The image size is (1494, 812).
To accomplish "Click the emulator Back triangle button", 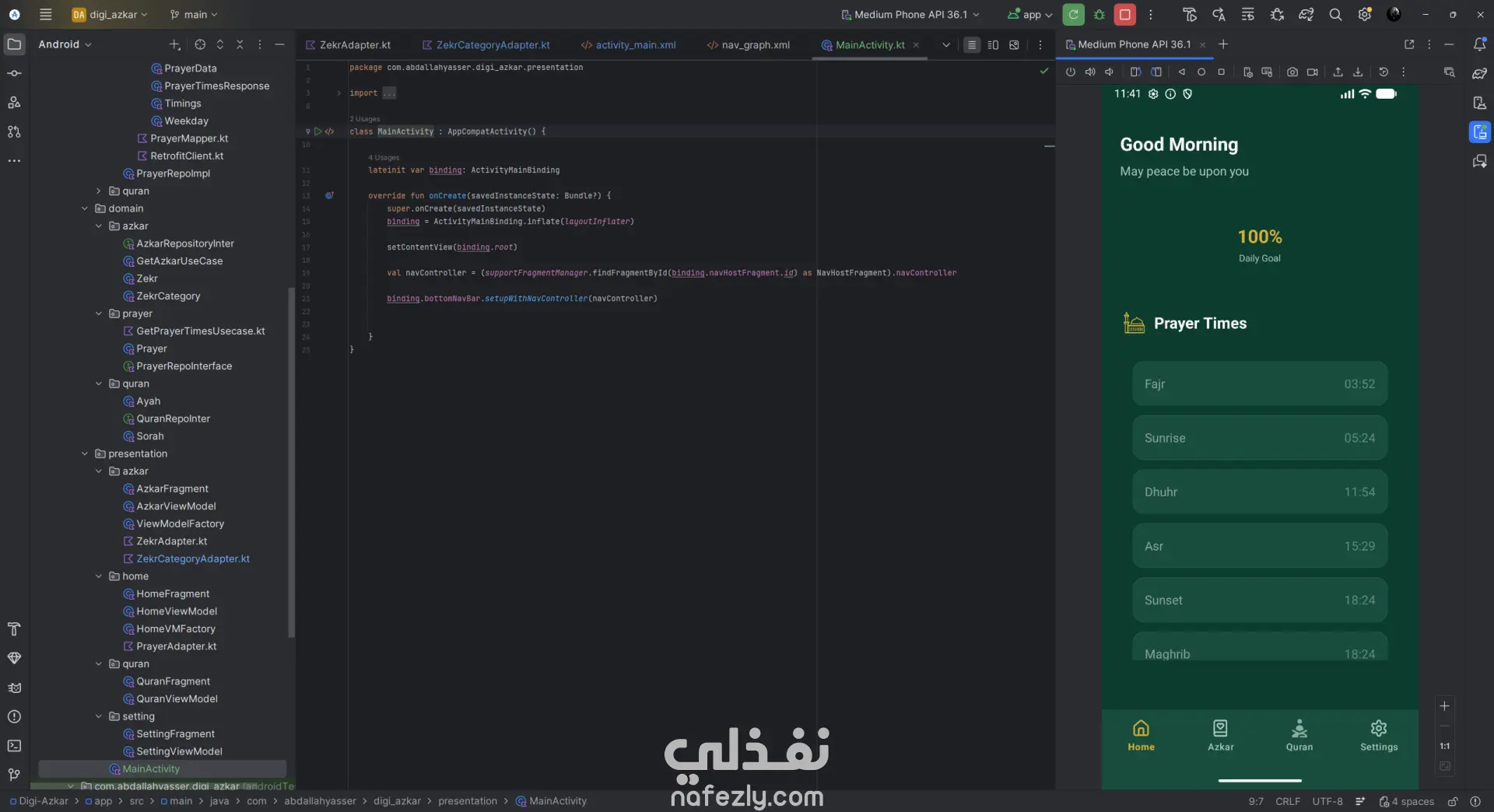I will 1181,72.
